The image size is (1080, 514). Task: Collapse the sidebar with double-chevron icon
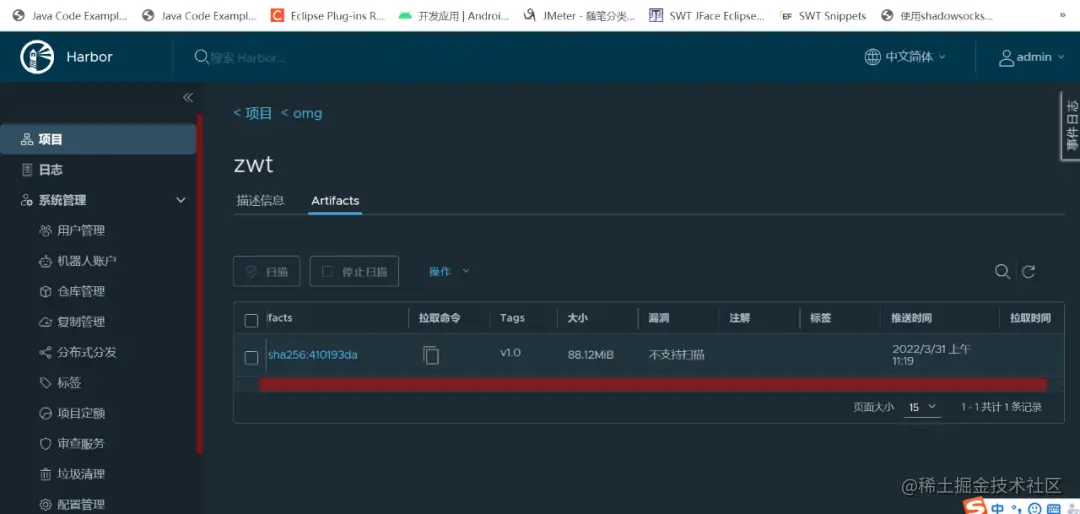(187, 98)
